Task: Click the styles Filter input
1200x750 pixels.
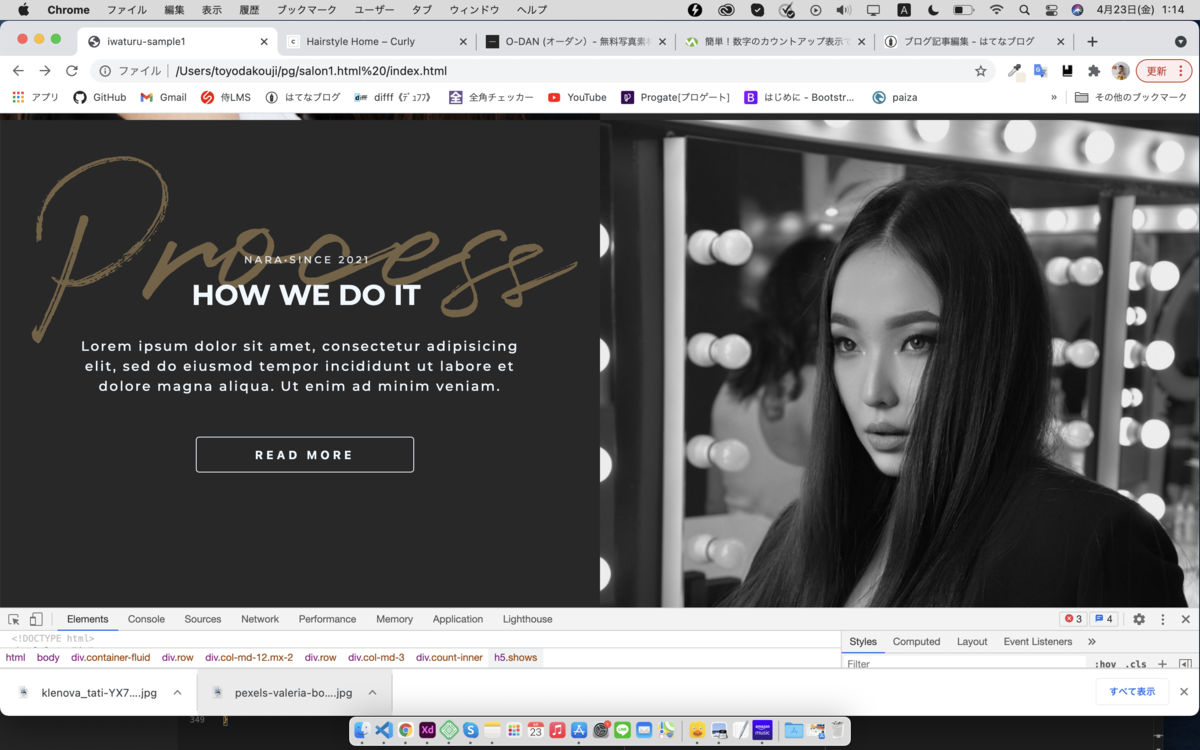Action: (965, 663)
